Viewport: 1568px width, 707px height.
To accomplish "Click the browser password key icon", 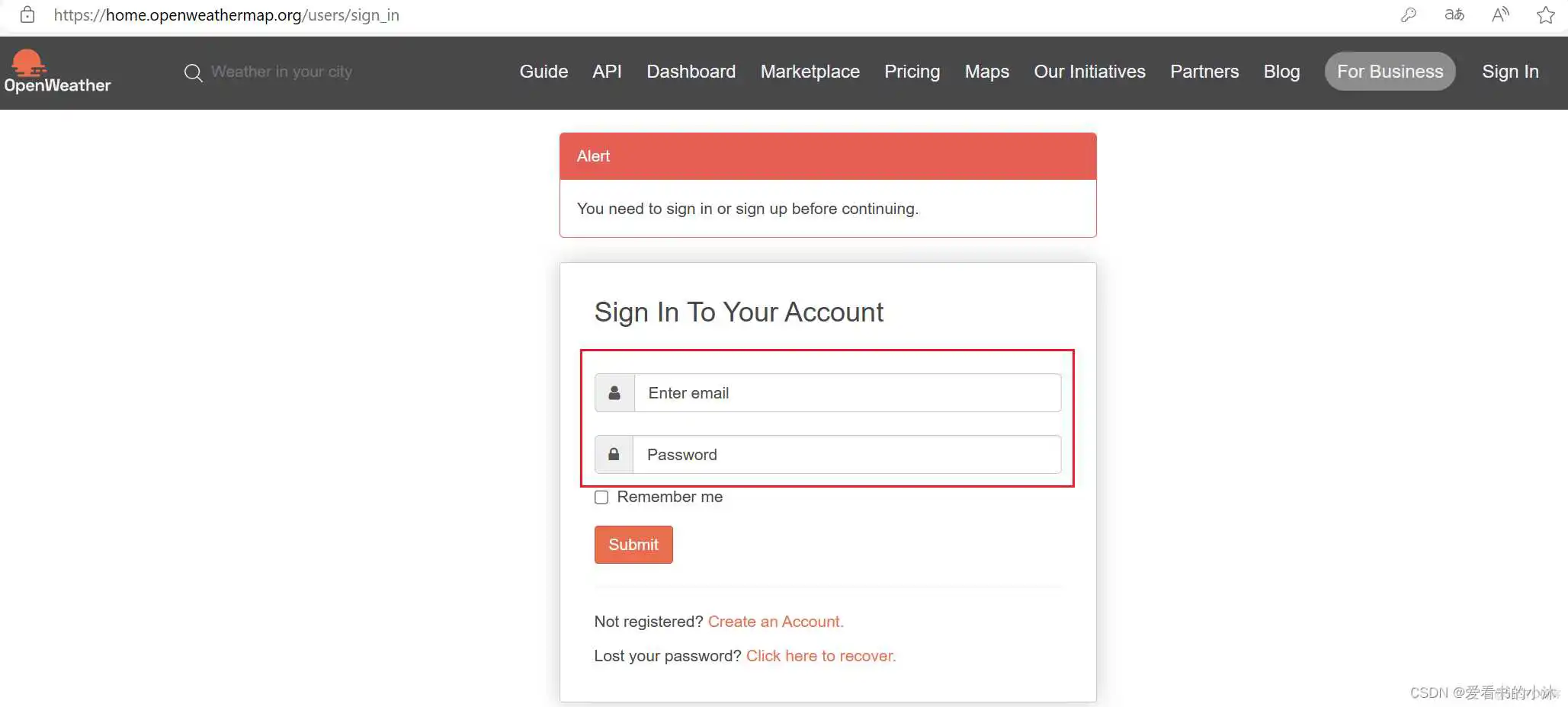I will pos(1408,15).
